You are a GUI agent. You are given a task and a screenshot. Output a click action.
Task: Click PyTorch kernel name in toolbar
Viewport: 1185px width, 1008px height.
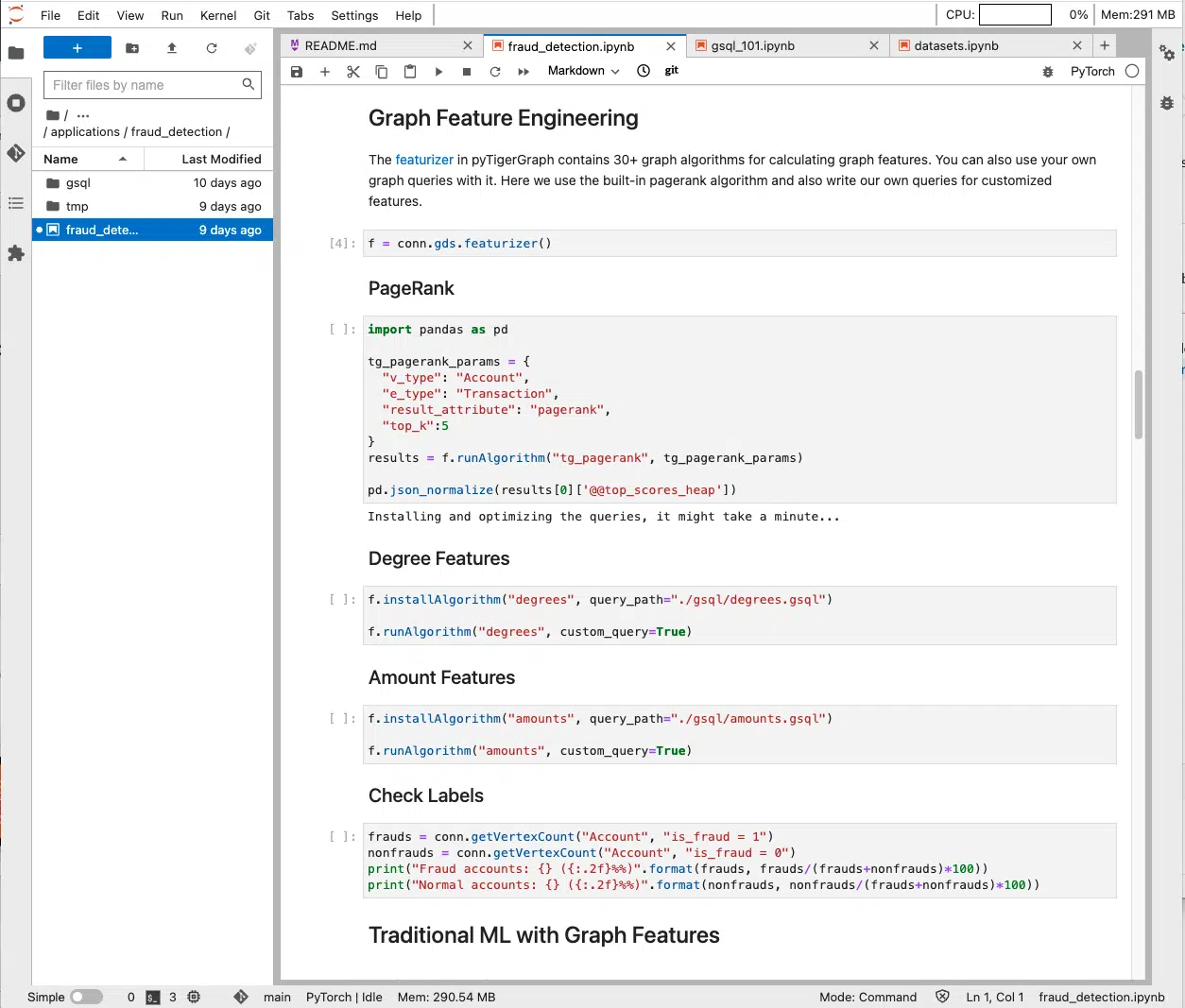[x=1092, y=71]
